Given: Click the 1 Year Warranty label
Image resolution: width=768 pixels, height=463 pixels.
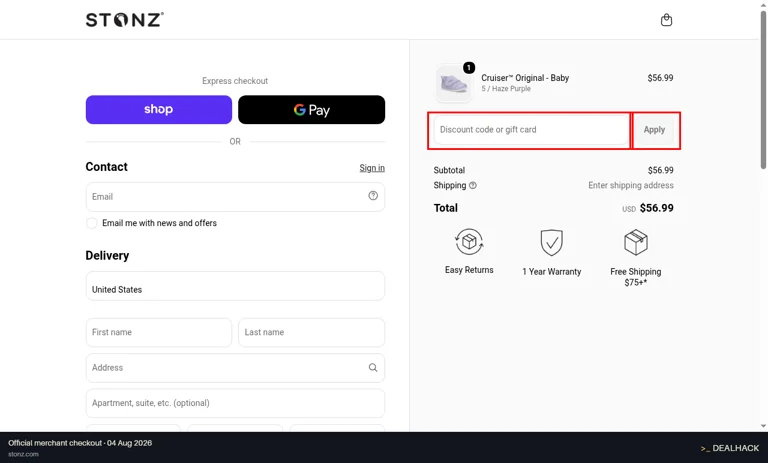Looking at the screenshot, I should [x=552, y=271].
